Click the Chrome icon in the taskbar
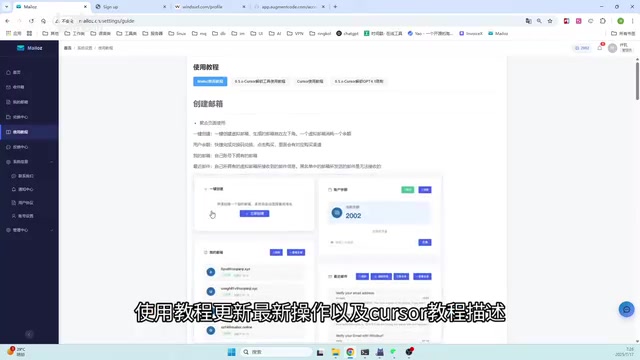This screenshot has height=360, width=640. [x=350, y=352]
